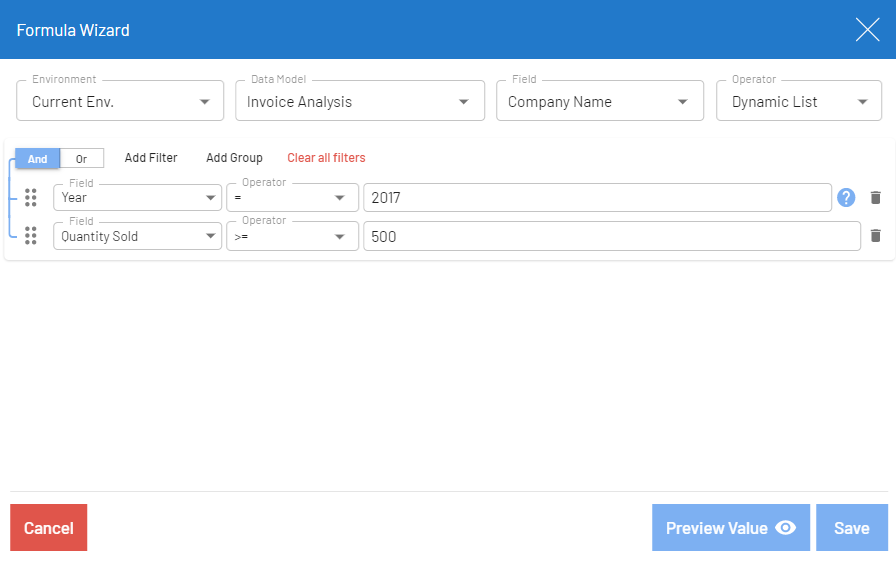
Task: Clear all filters
Action: click(x=326, y=158)
